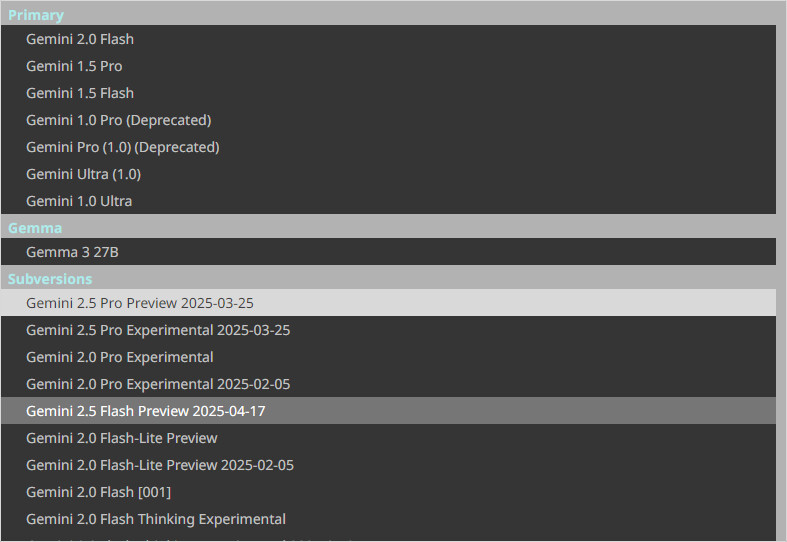Select Gemini 2.5 Pro Experimental 2025-03-25
Screen dimensions: 787x542
click(158, 330)
